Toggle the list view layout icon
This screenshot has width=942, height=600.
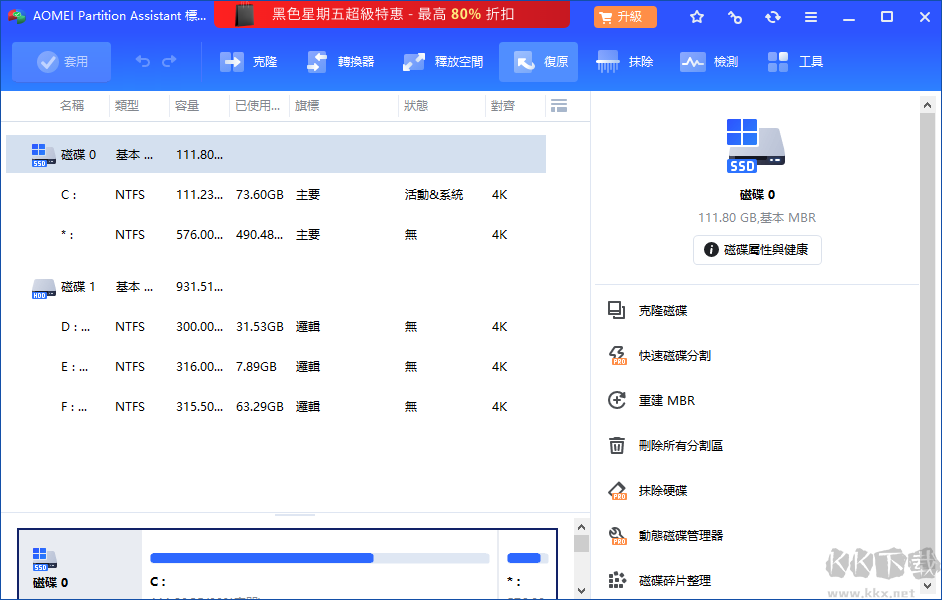[x=559, y=106]
